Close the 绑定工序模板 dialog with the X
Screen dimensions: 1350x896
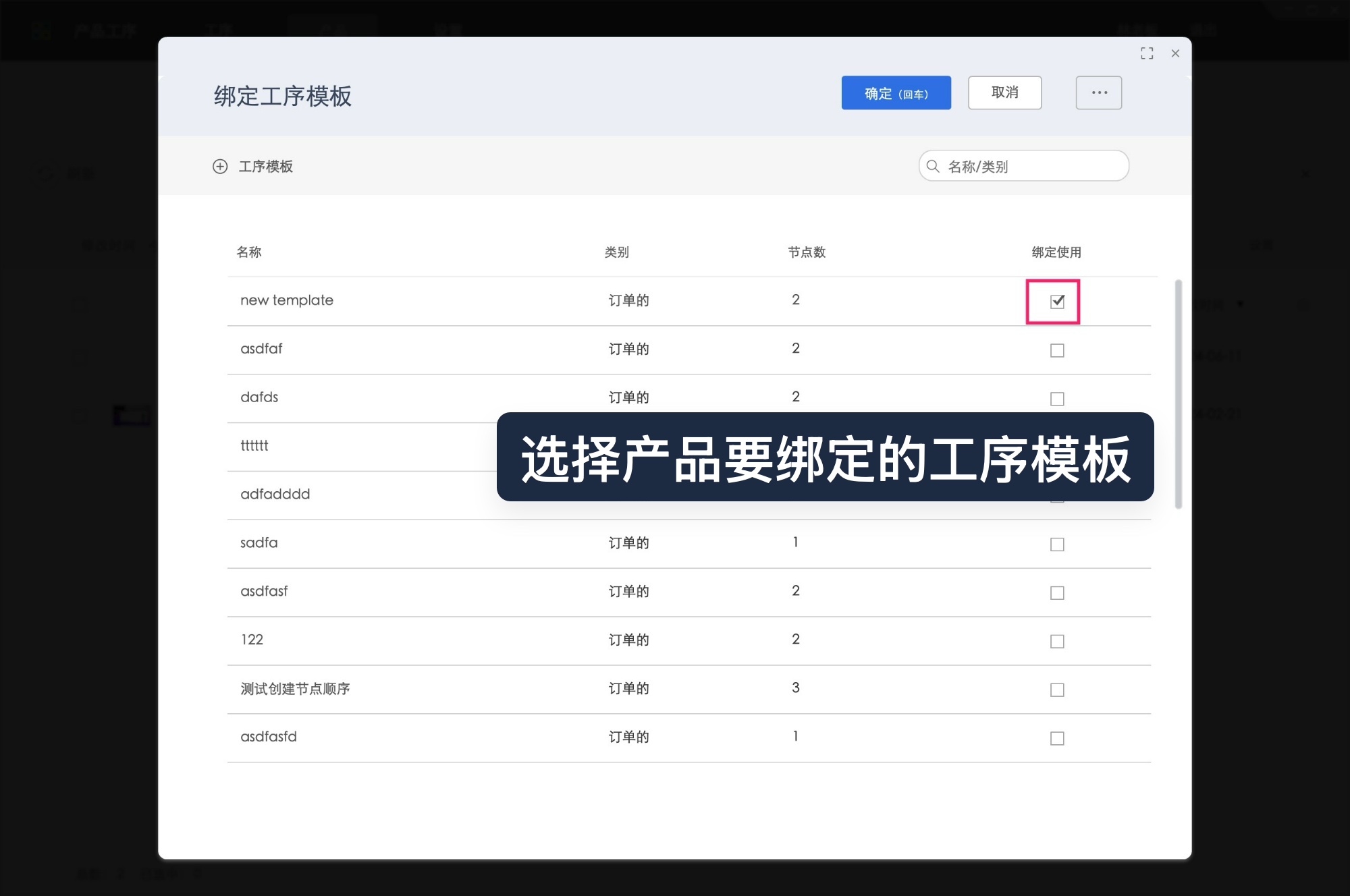(1175, 54)
